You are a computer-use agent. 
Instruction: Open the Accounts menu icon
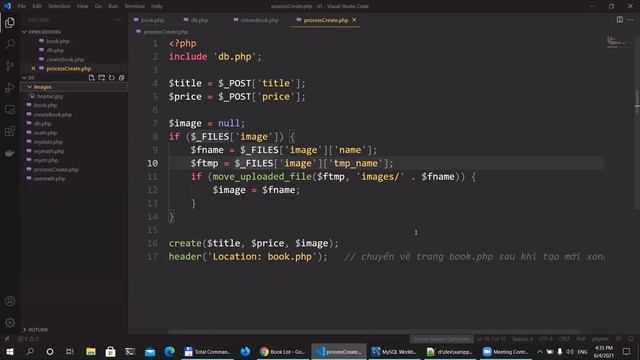pyautogui.click(x=10, y=301)
